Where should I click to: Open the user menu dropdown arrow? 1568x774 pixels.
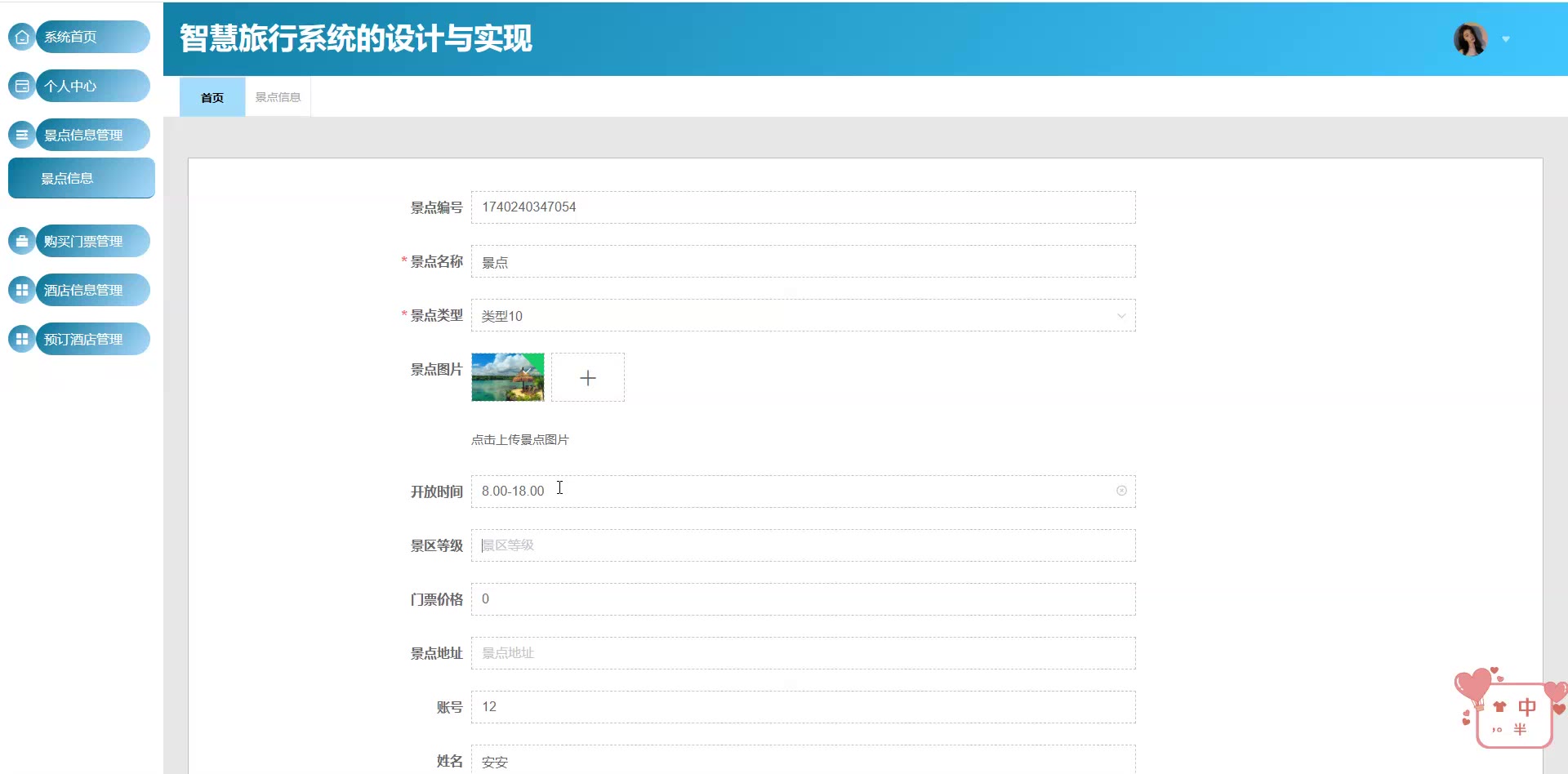(1506, 39)
